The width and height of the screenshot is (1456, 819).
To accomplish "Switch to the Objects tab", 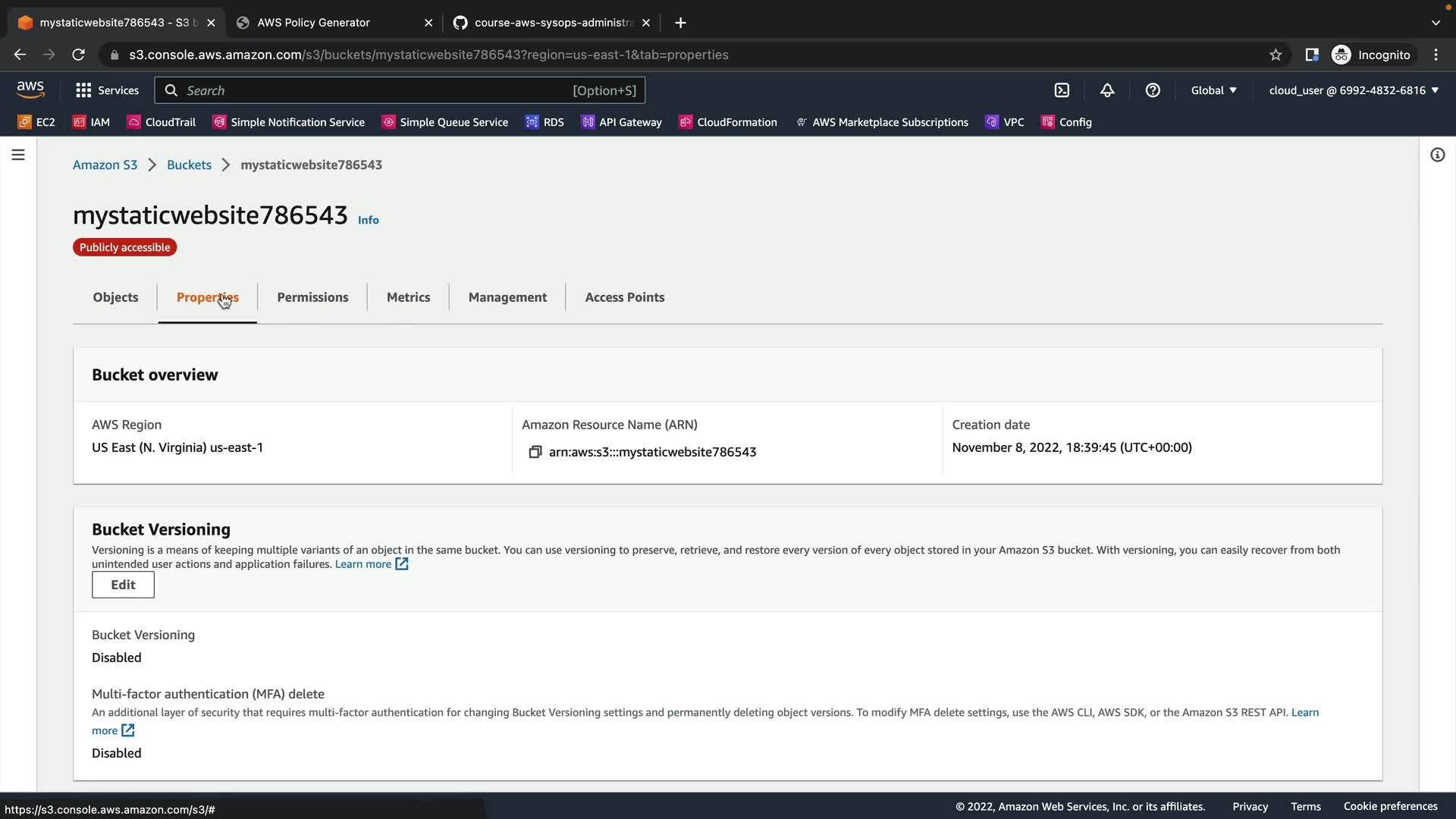I will (115, 297).
